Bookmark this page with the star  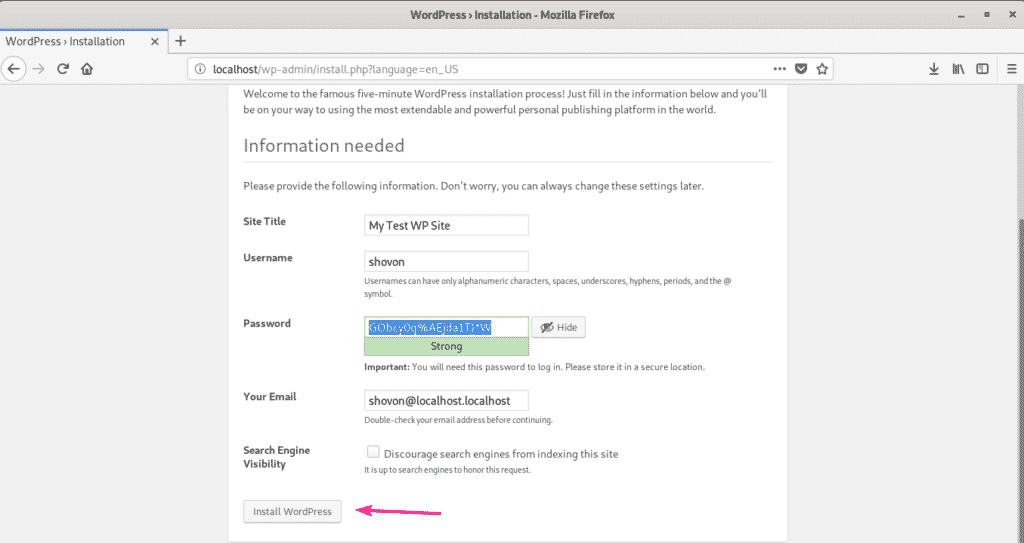pos(822,69)
